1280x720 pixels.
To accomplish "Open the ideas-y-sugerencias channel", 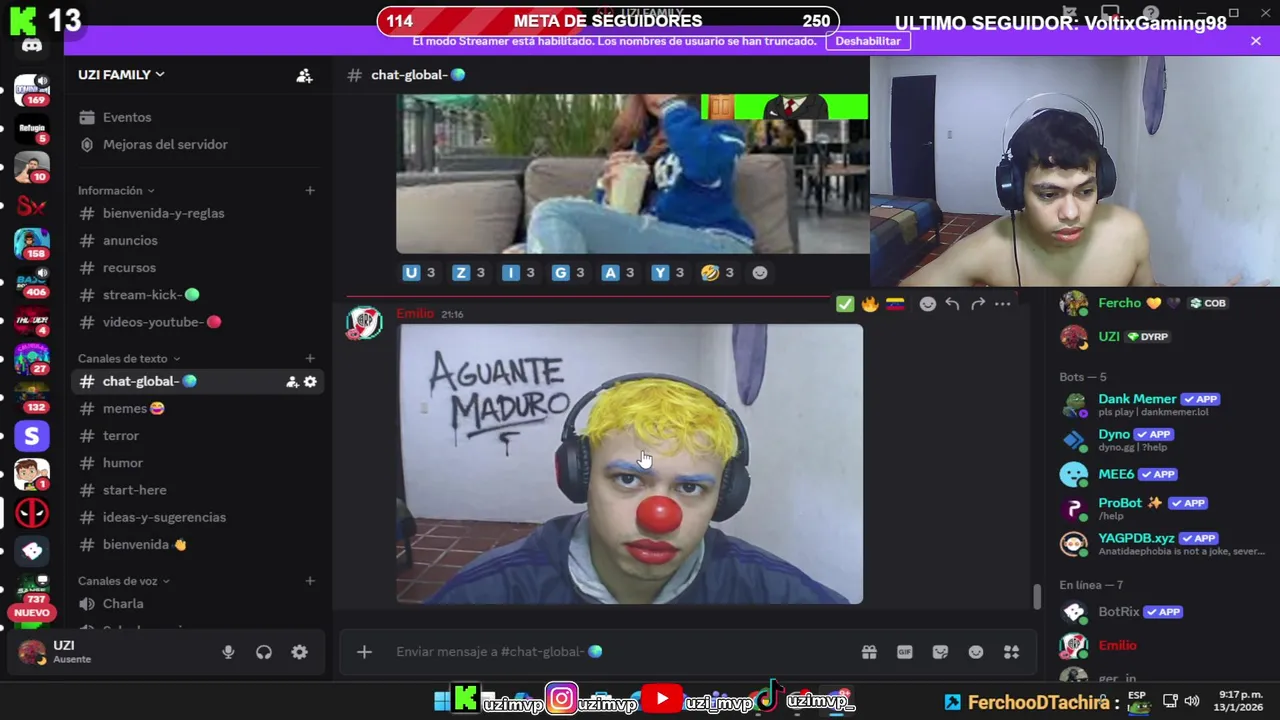I will coord(164,517).
